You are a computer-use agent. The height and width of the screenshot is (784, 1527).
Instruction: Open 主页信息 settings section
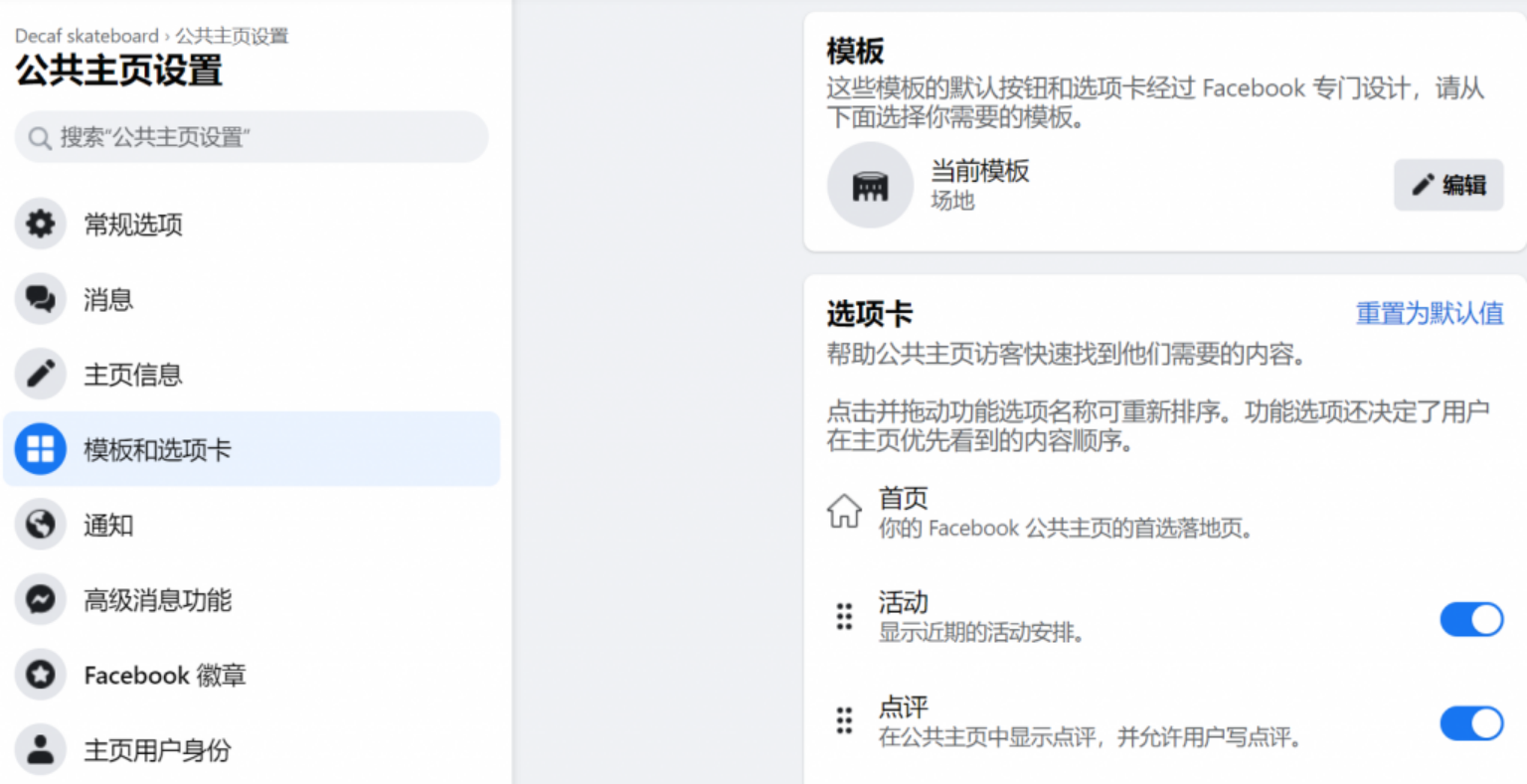(x=252, y=374)
